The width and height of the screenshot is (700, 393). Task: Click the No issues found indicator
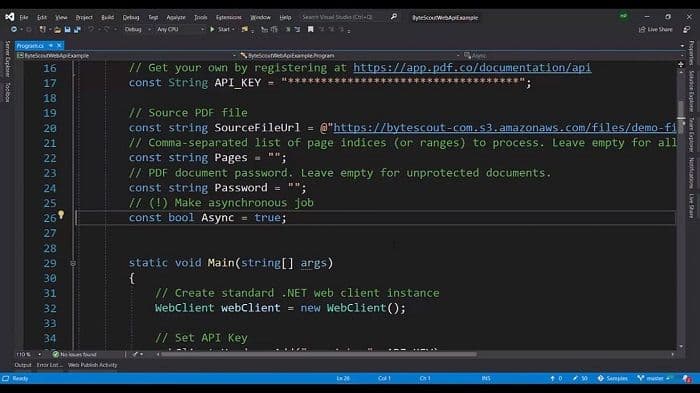pyautogui.click(x=74, y=355)
